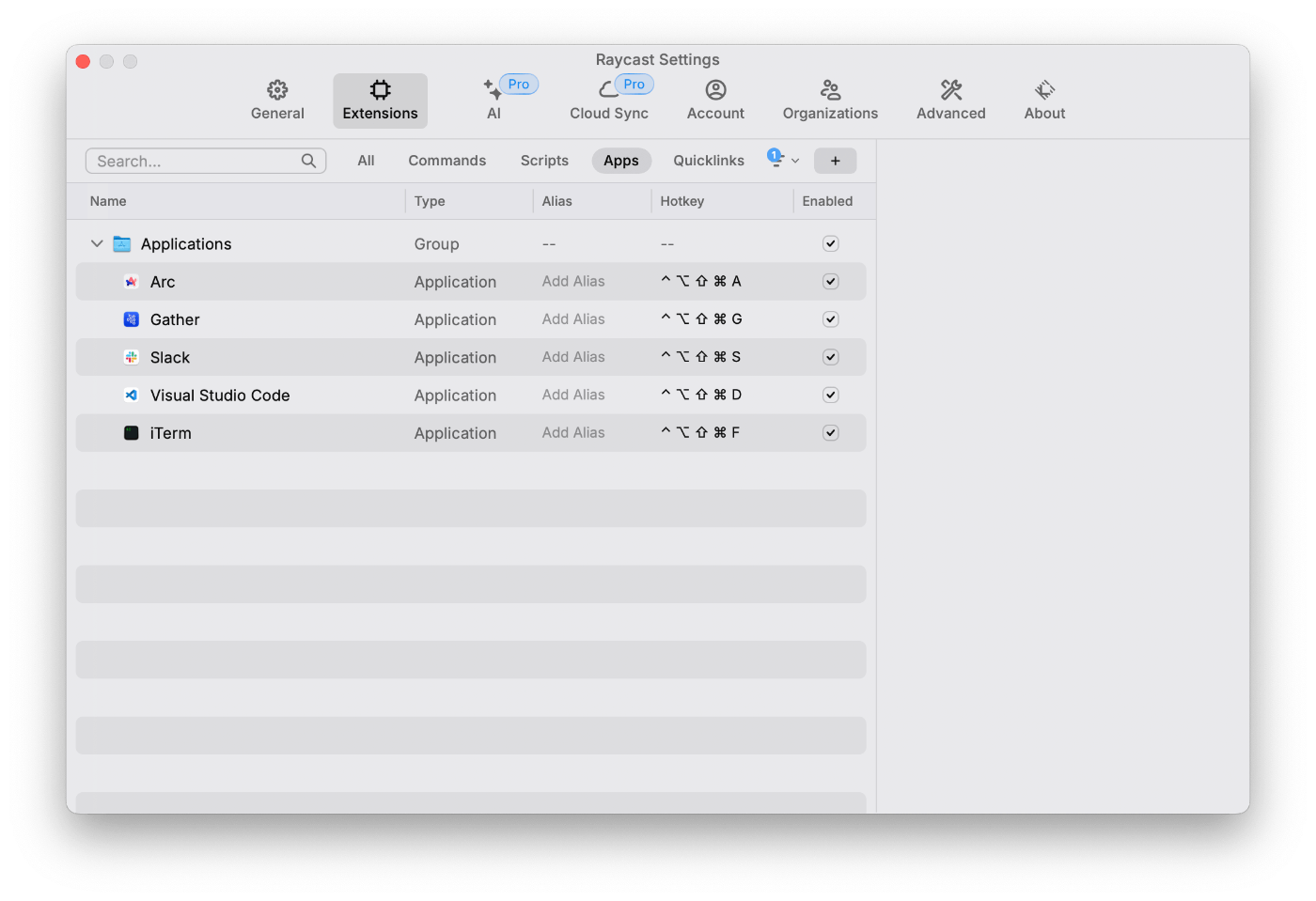Go to Organizations settings

(830, 101)
